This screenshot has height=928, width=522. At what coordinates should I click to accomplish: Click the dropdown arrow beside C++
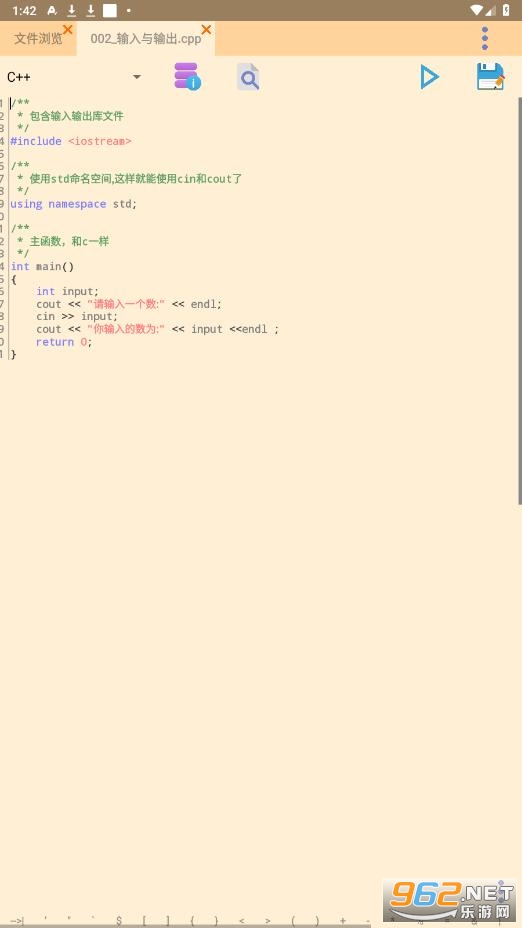click(x=137, y=77)
